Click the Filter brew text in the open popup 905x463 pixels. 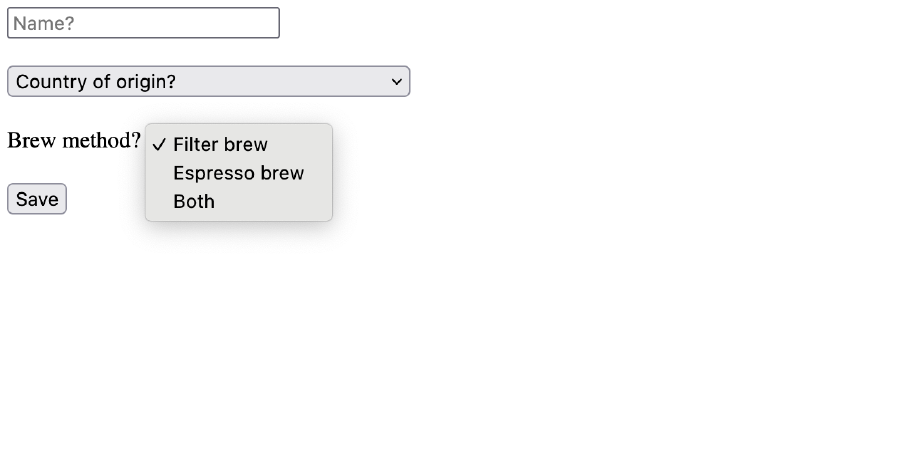(220, 144)
